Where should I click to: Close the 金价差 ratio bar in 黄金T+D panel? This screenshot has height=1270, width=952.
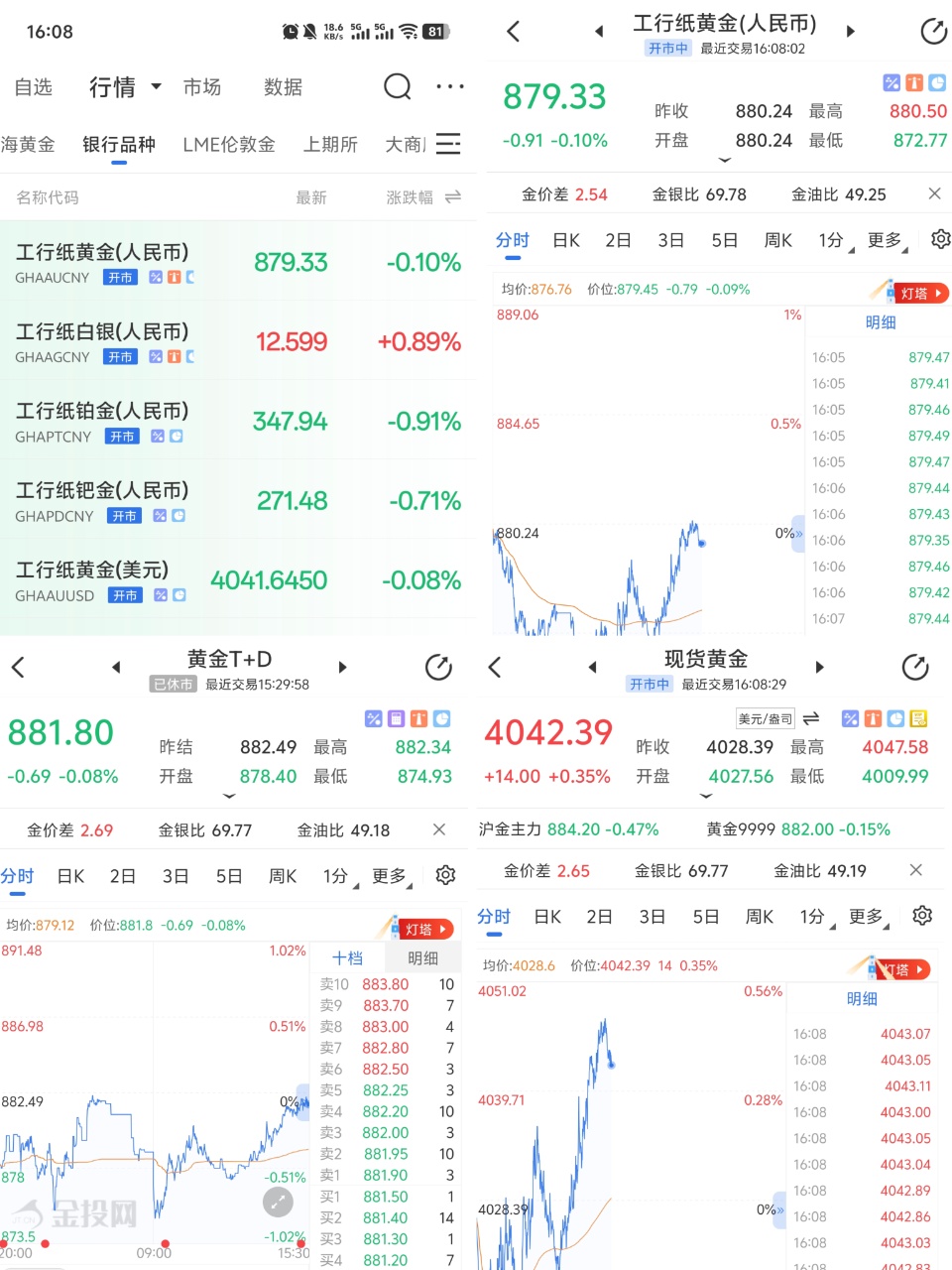439,829
